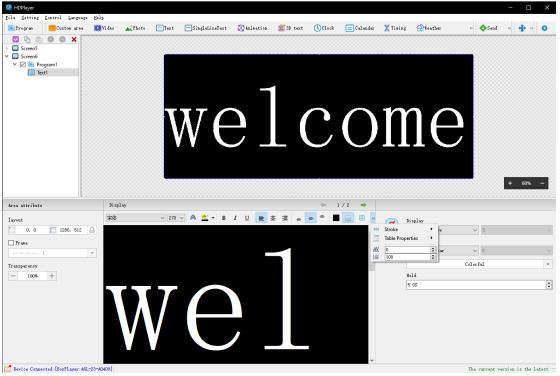Viewport: 560px width, 376px height.
Task: Click the copy icon above the screen tree
Action: [27, 39]
